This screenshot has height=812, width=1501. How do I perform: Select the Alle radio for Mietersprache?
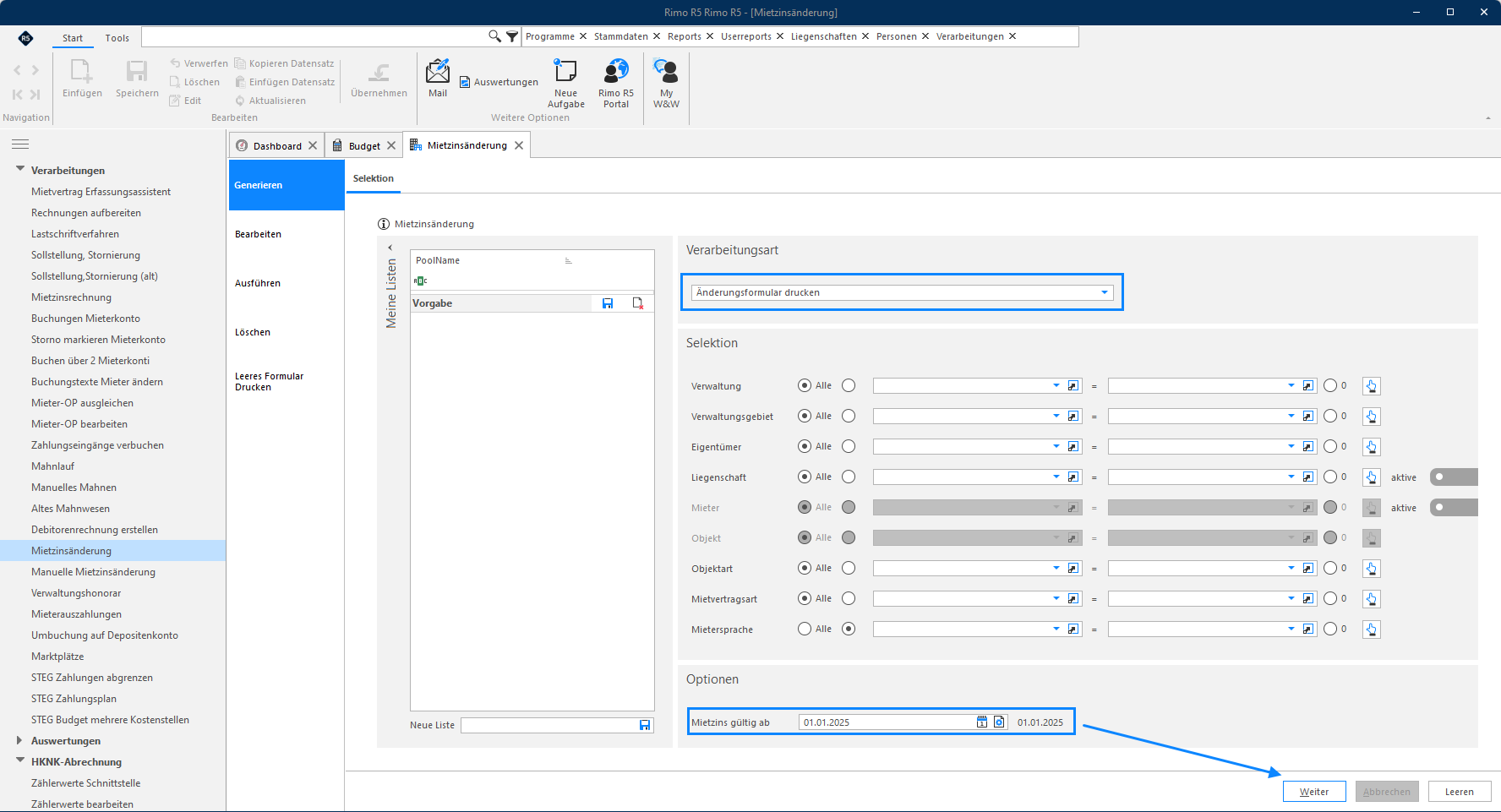pyautogui.click(x=805, y=629)
